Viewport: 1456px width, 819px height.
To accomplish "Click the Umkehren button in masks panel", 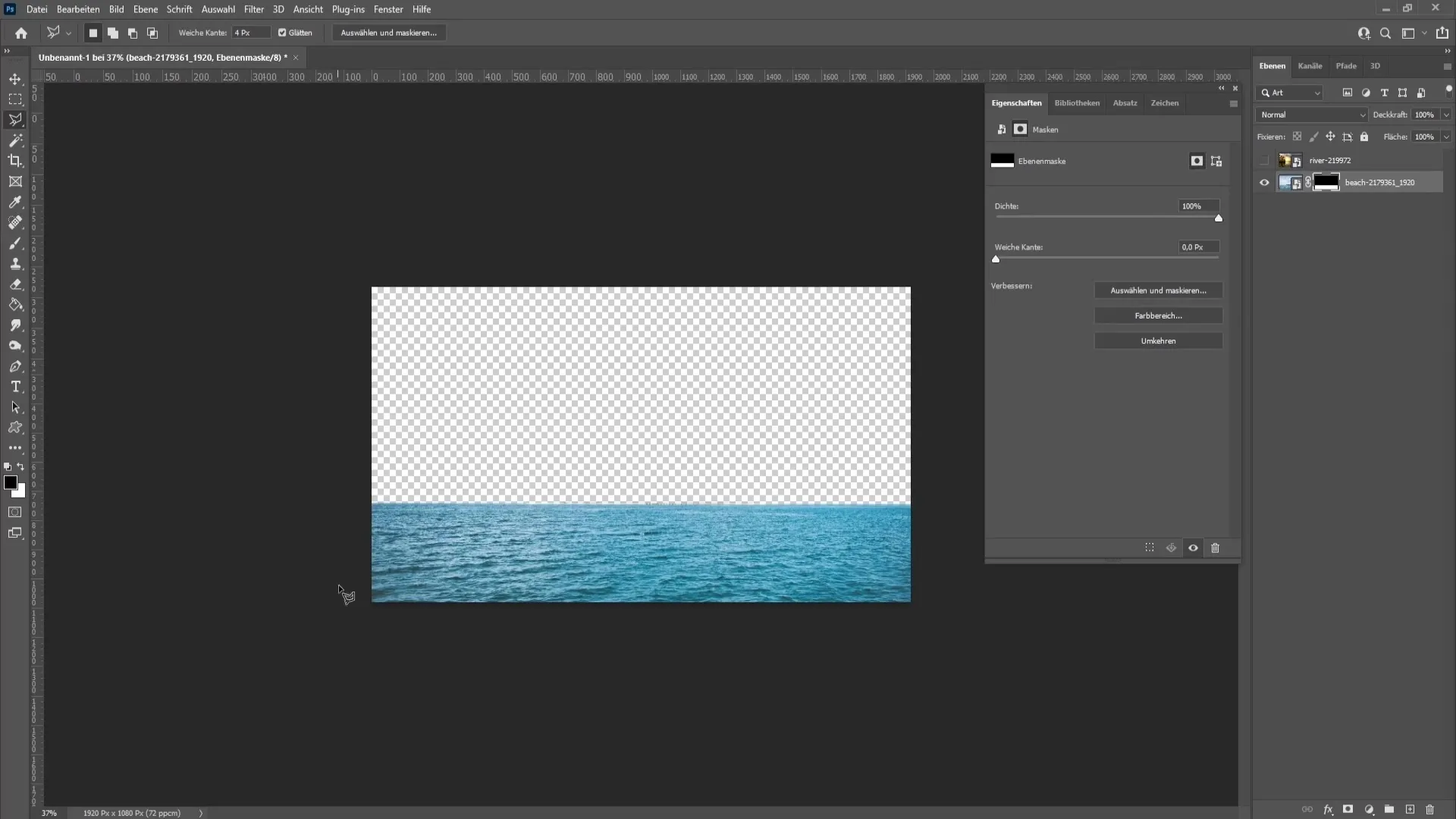I will tap(1158, 341).
